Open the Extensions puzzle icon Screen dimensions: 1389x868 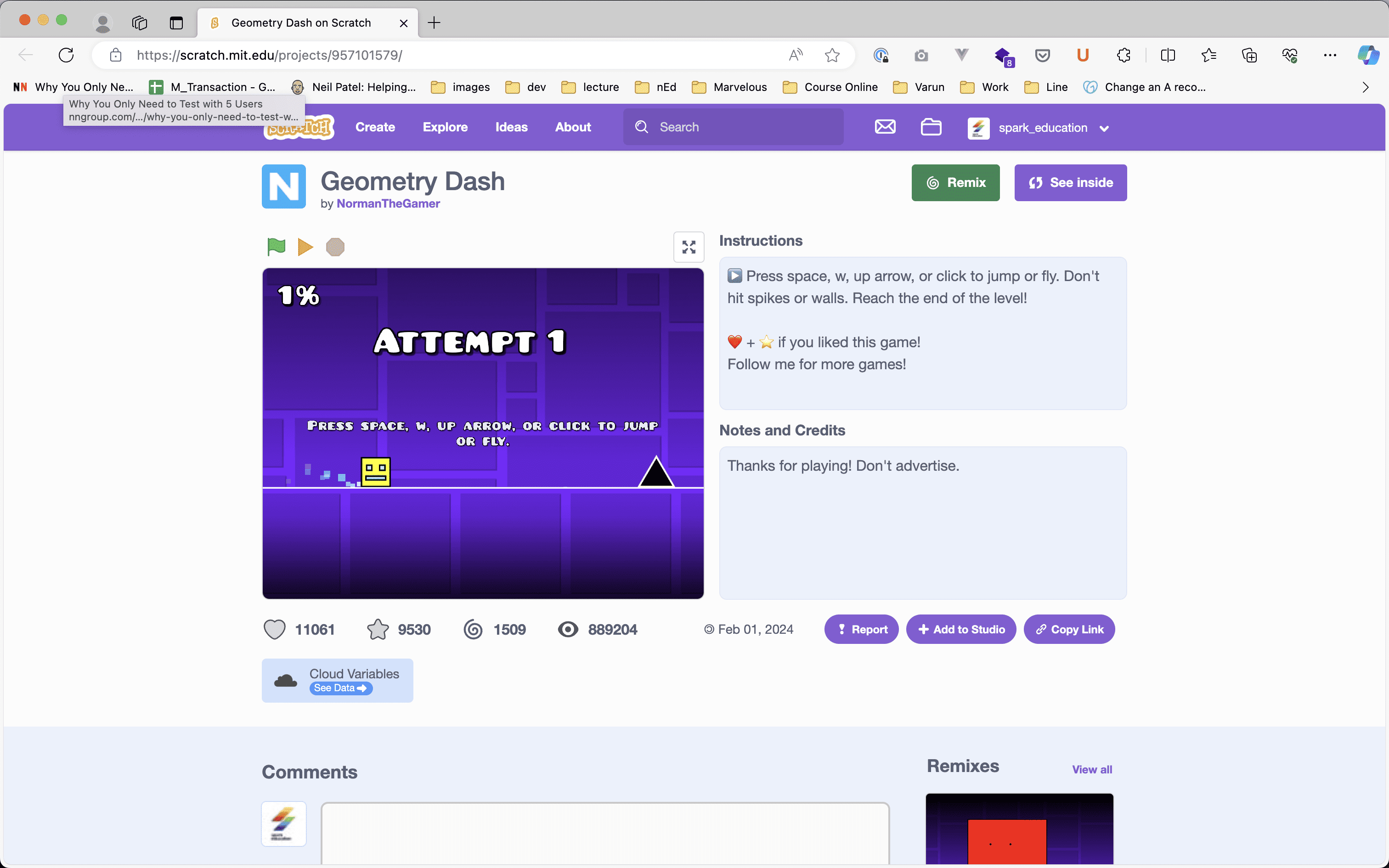(x=1123, y=55)
